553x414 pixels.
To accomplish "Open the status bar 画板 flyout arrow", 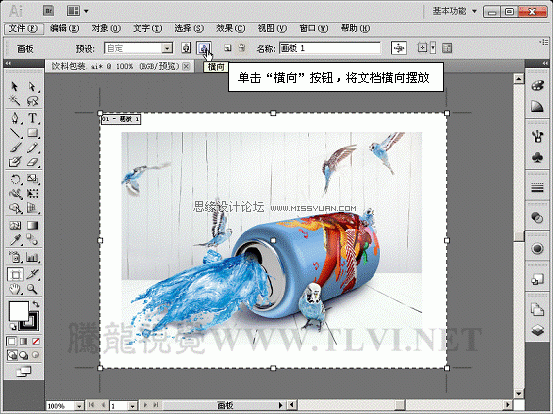I will [x=281, y=406].
